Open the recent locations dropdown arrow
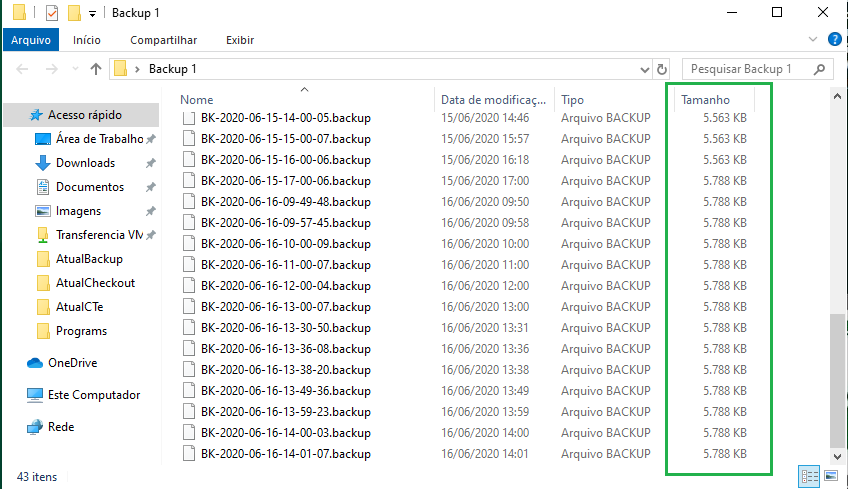849x489 pixels. click(75, 69)
